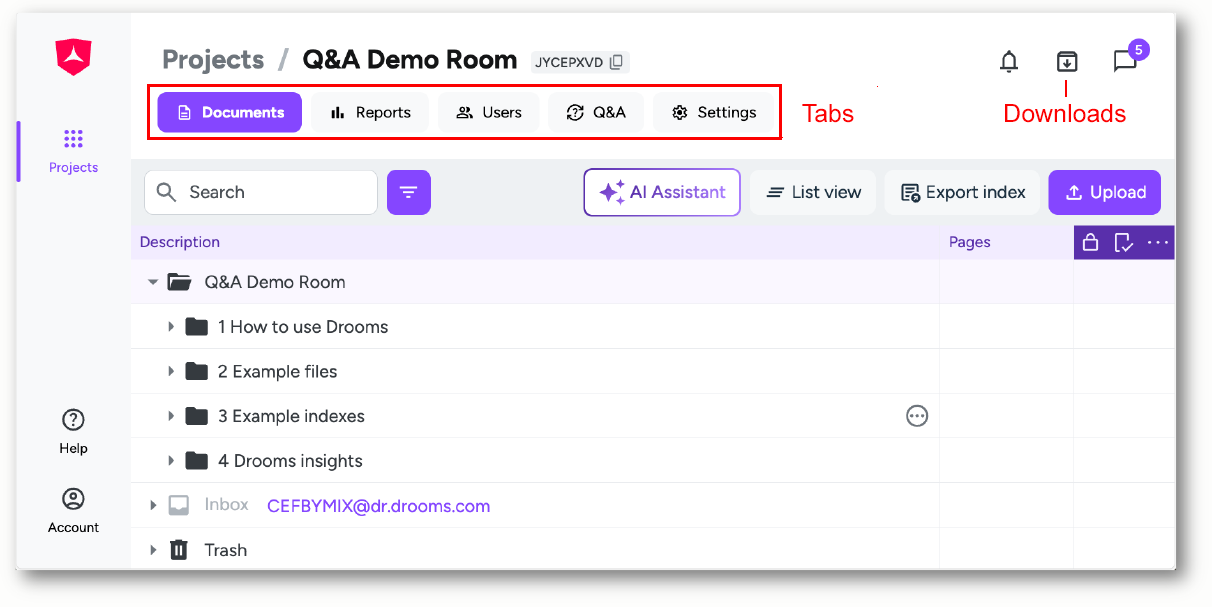Screen dimensions: 1212x607
Task: Click the Inbox tray icon
Action: [179, 505]
